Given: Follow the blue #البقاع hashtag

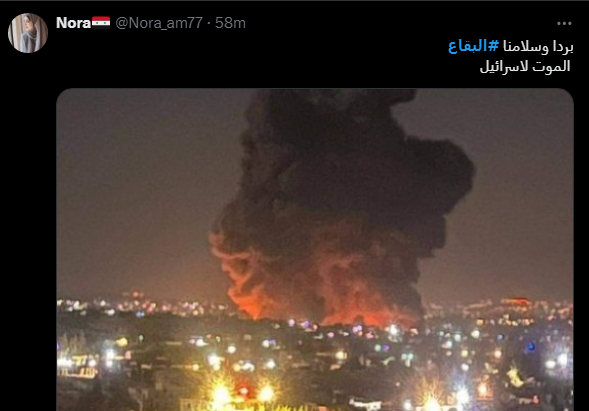Looking at the screenshot, I should (473, 47).
